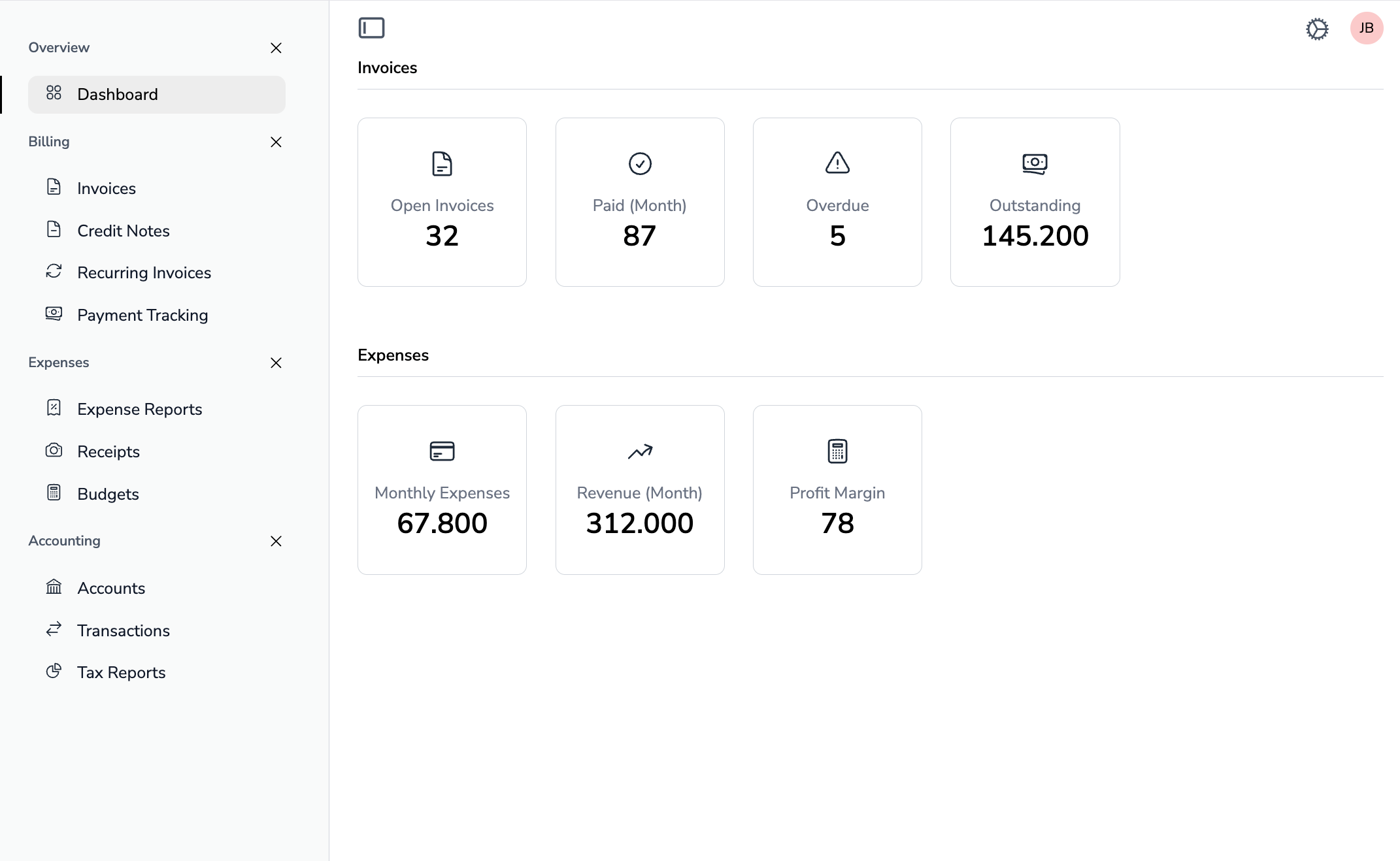Select the Outstanding 145.200 card
The image size is (1400, 861).
pyautogui.click(x=1034, y=202)
